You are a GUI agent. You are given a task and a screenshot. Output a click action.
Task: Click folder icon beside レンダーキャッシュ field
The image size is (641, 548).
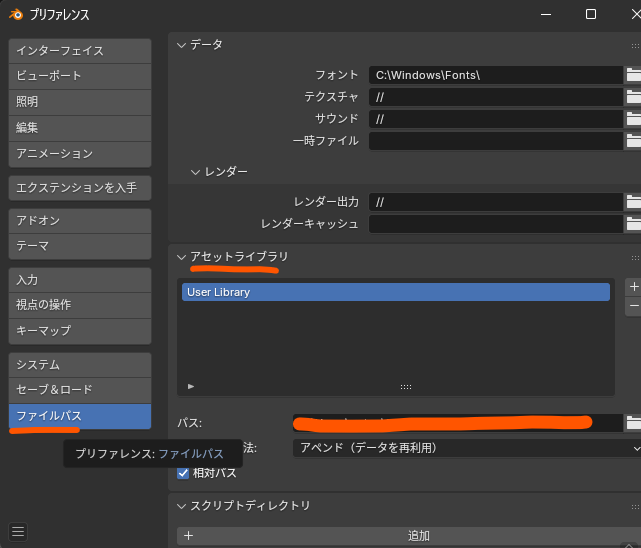[633, 224]
